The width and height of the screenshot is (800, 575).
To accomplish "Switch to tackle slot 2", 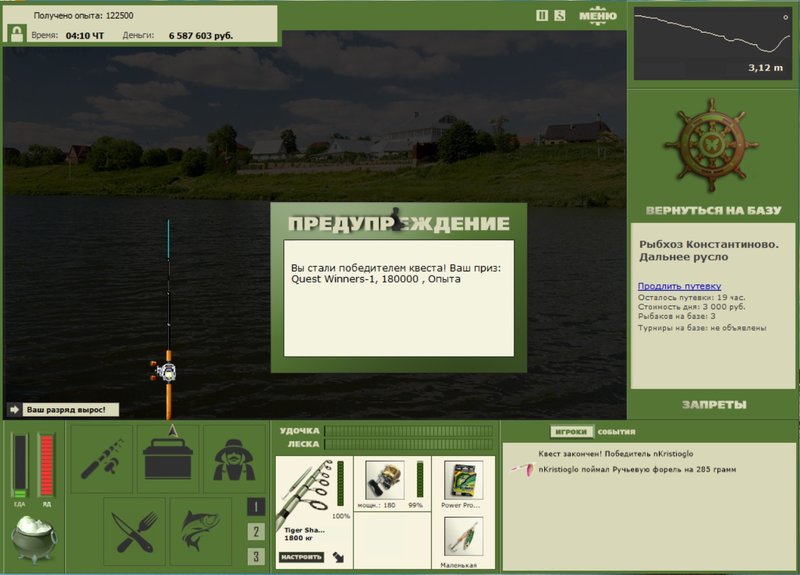I will pos(256,532).
